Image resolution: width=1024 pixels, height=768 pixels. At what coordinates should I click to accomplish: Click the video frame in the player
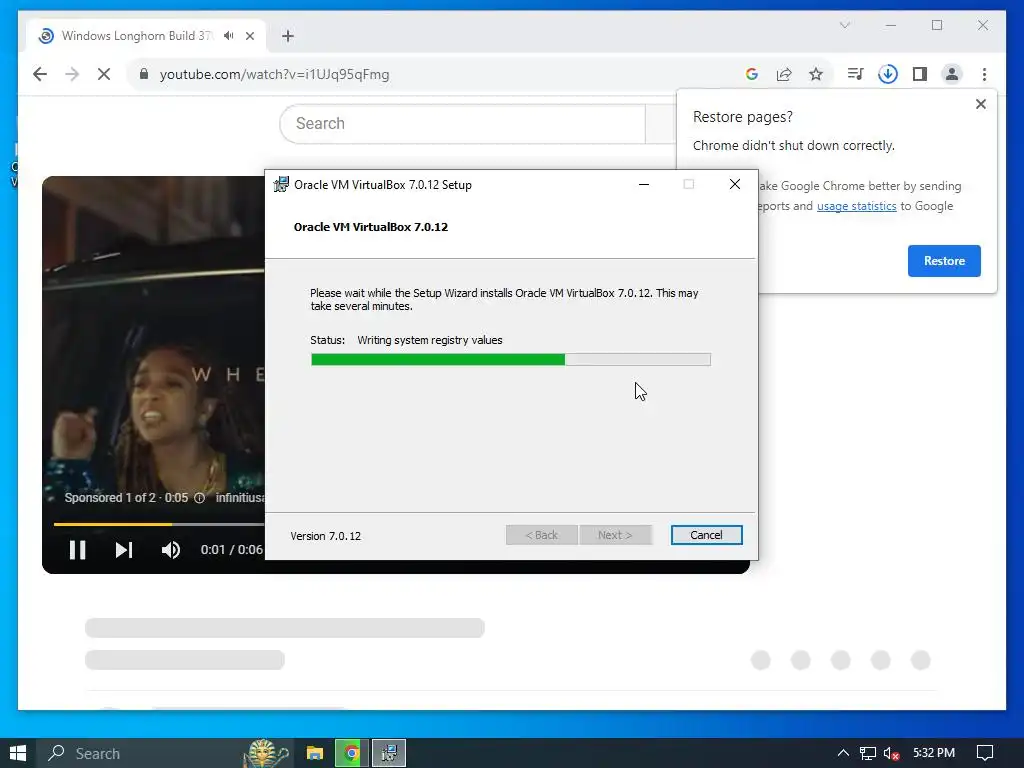point(153,340)
